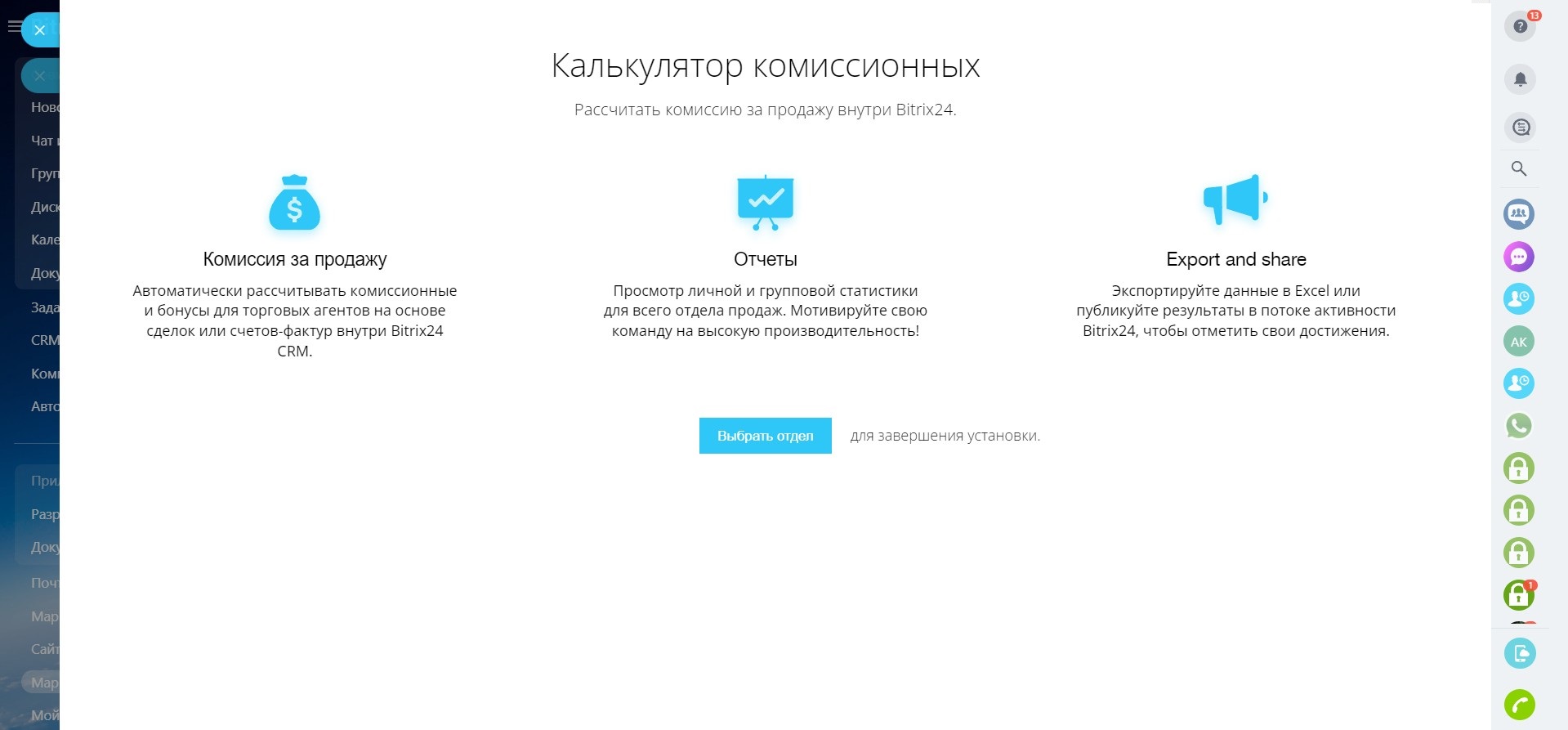Open the lock avatar directly below WhatsApp
The height and width of the screenshot is (730, 1568).
[x=1519, y=468]
